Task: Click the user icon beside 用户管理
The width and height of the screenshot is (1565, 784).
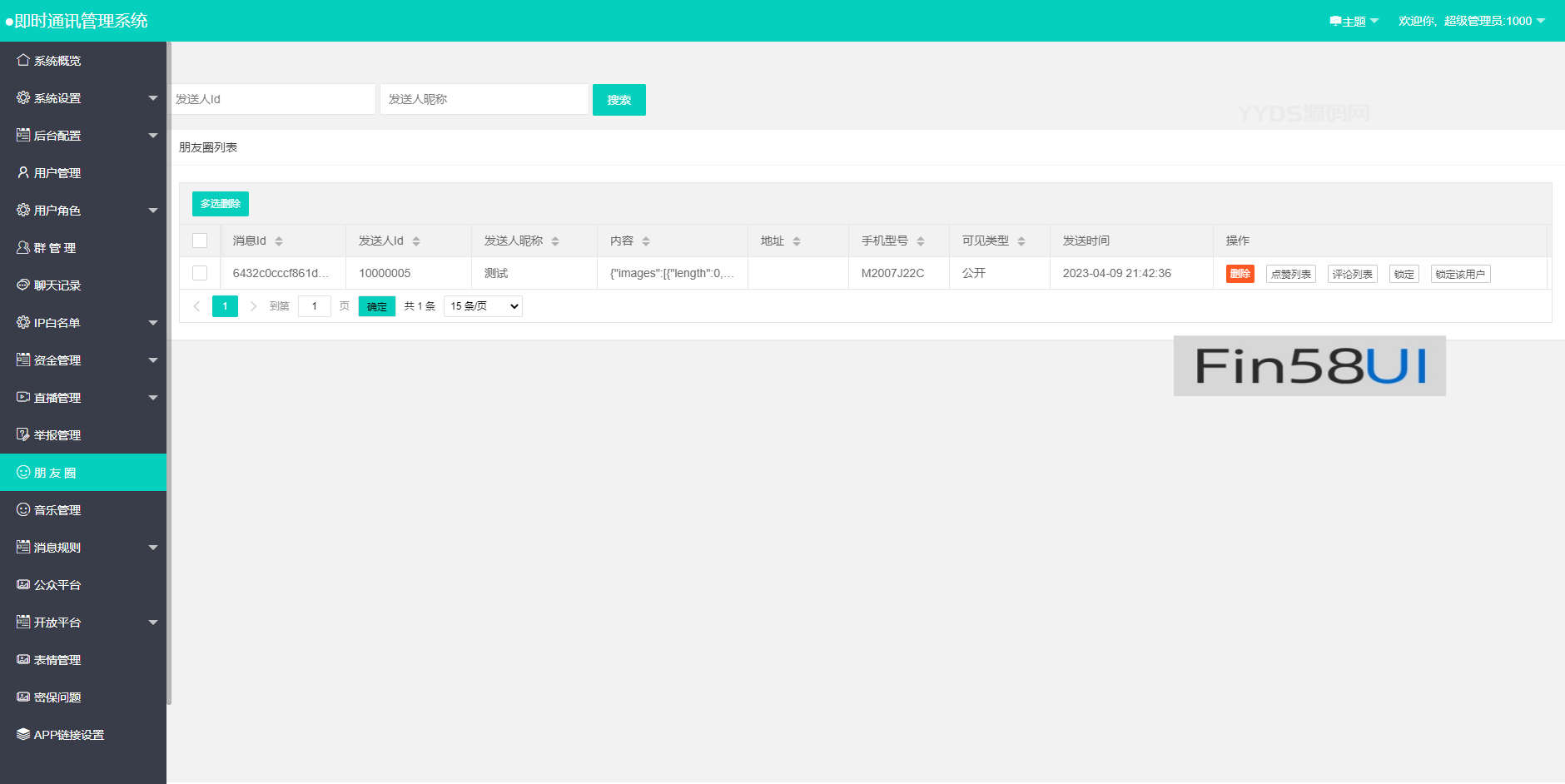Action: [x=23, y=172]
